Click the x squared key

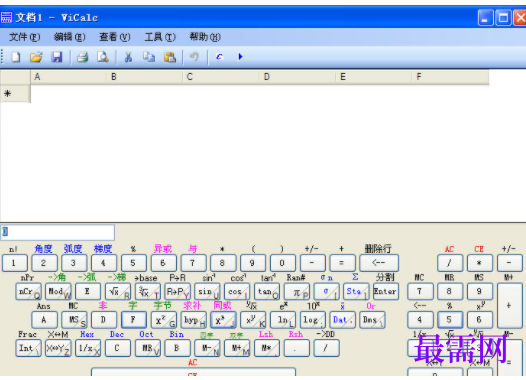[164, 320]
